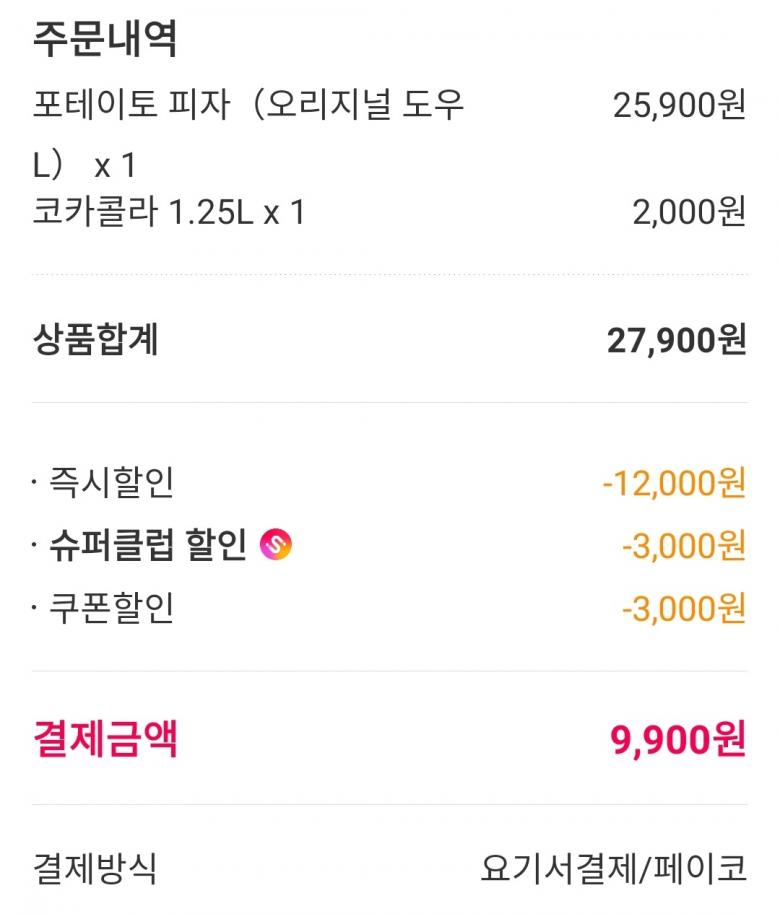The image size is (780, 914).
Task: Click the dotted divider below the 코카콜라 item
Action: click(x=390, y=273)
